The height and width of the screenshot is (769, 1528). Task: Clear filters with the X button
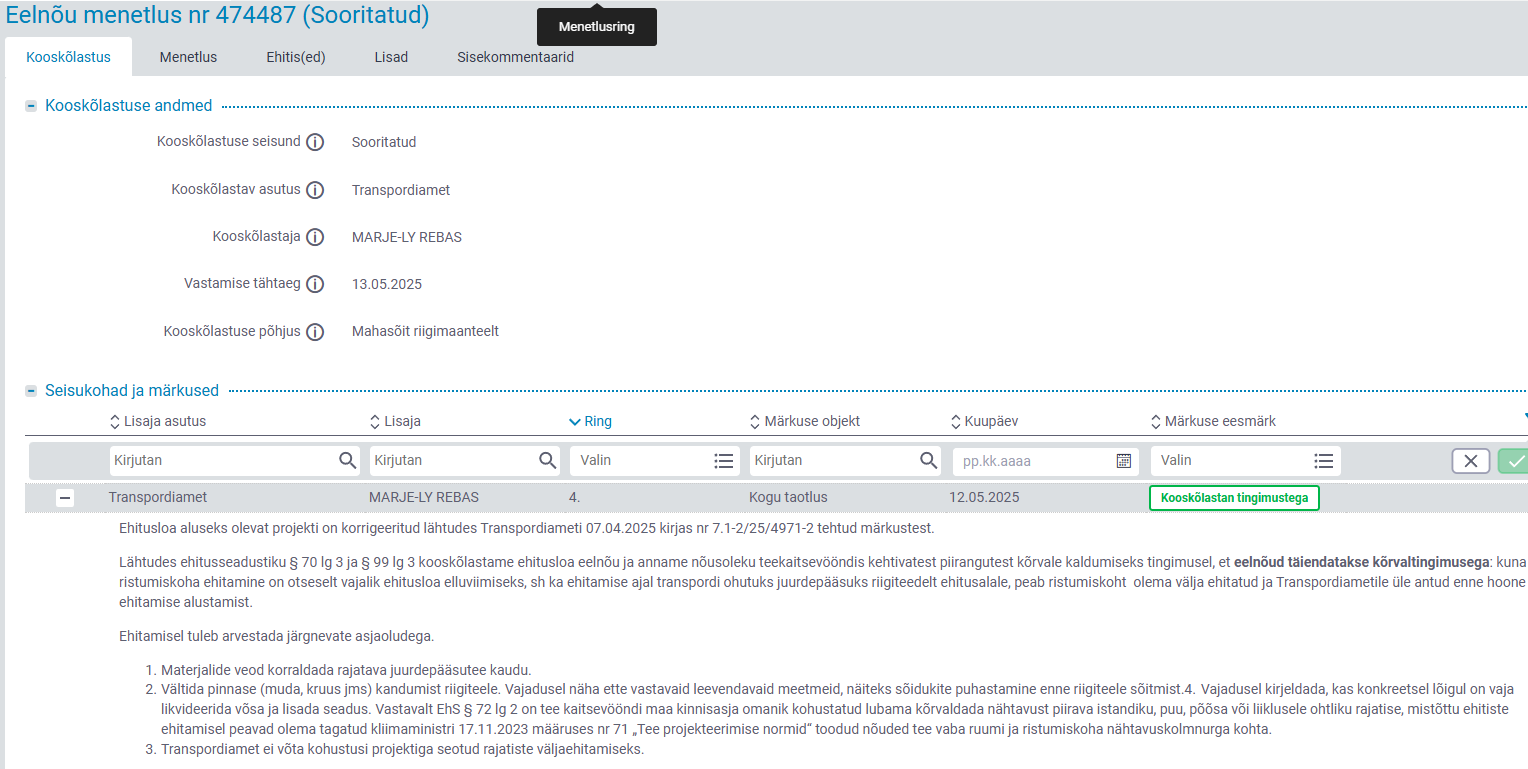pos(1471,461)
